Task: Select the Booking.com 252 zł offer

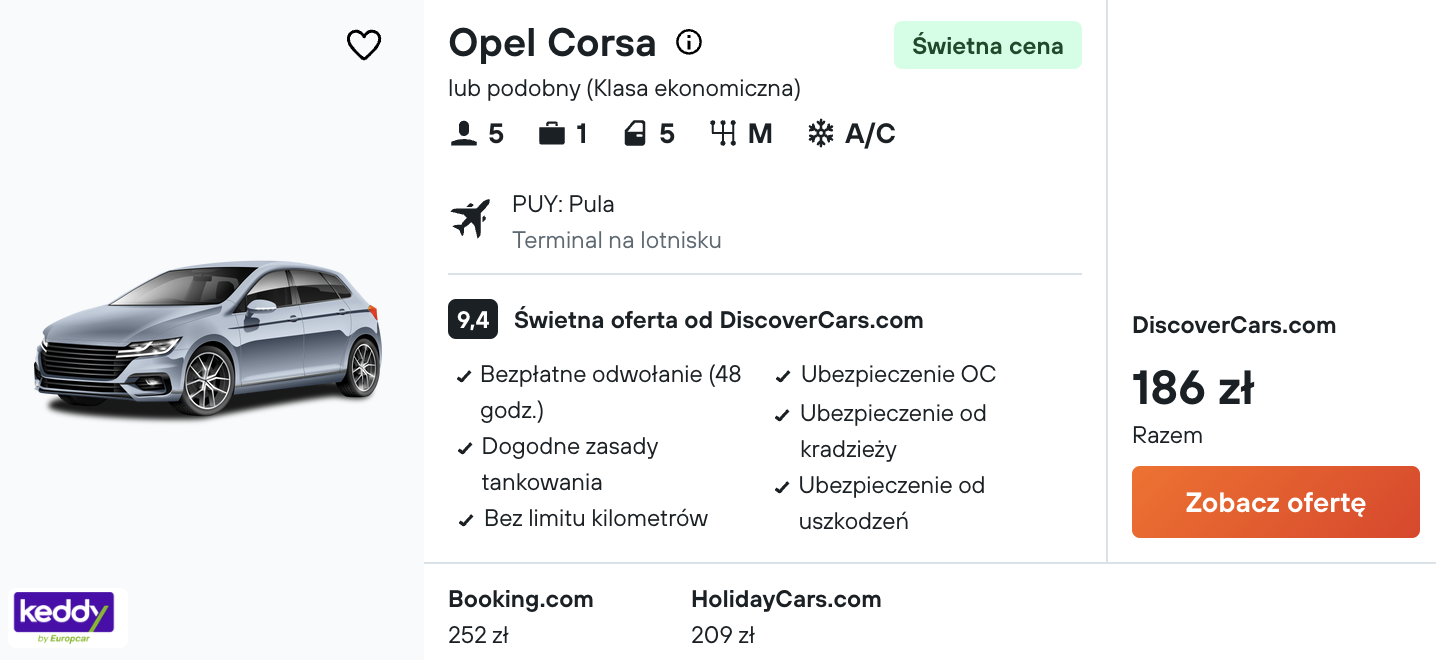Action: tap(521, 617)
